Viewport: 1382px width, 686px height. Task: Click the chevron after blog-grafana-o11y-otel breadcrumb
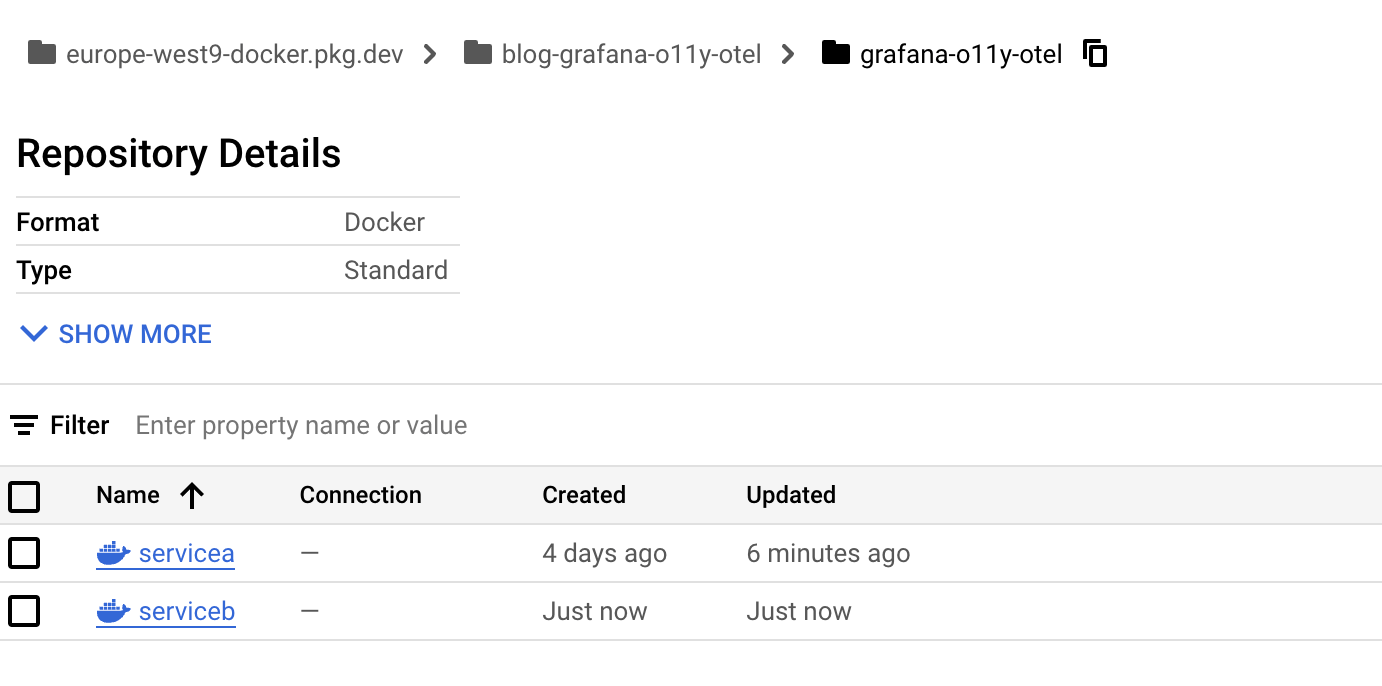(x=789, y=53)
